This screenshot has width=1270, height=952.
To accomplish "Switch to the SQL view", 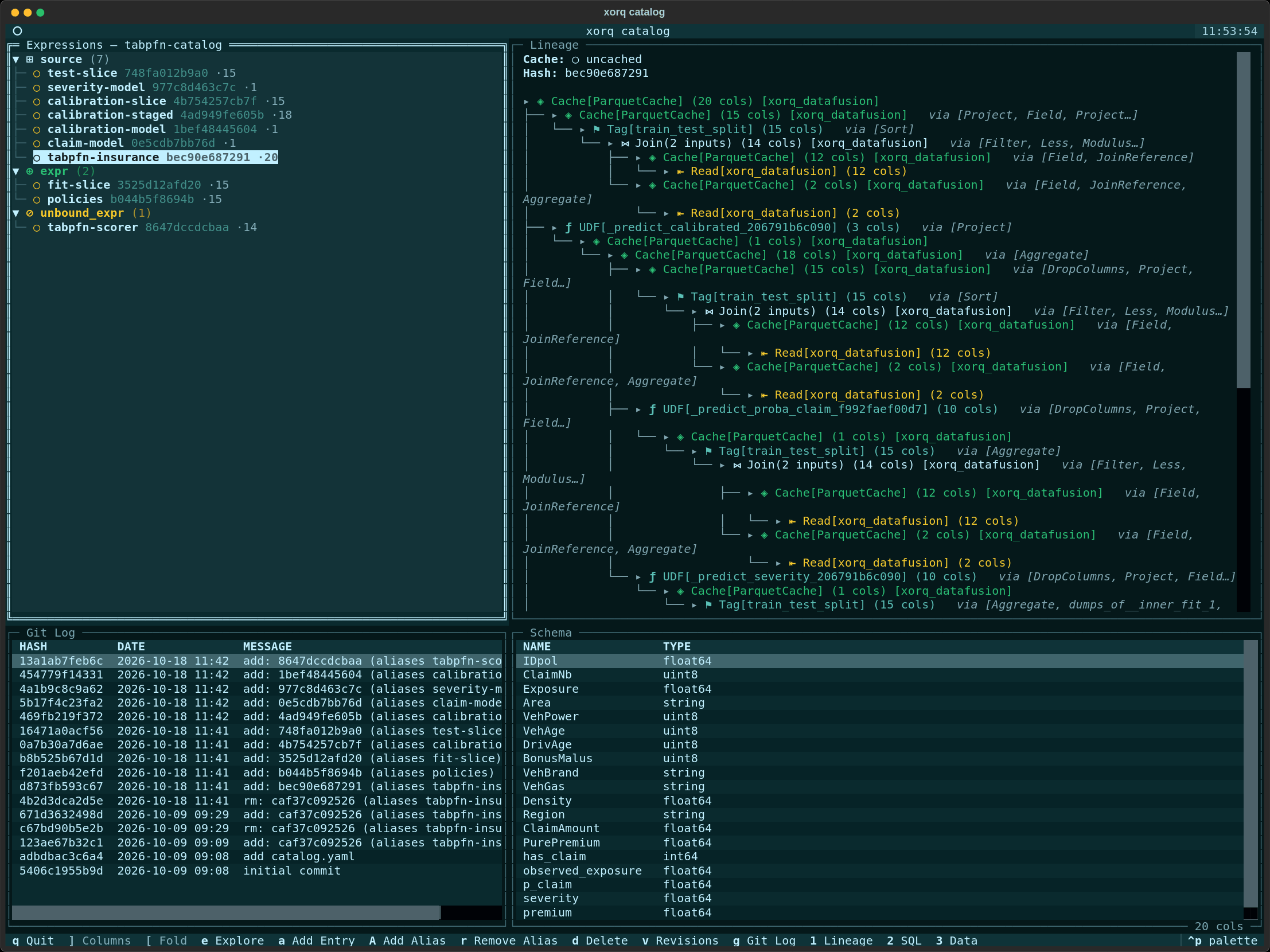I will 904,941.
